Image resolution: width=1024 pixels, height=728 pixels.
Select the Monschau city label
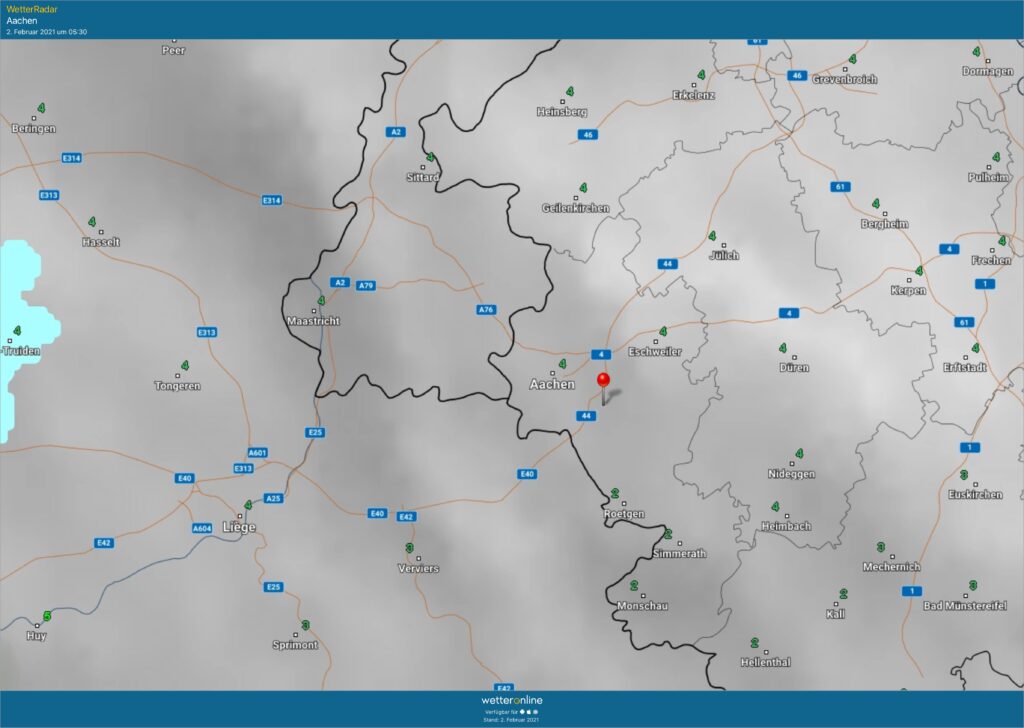pos(642,605)
